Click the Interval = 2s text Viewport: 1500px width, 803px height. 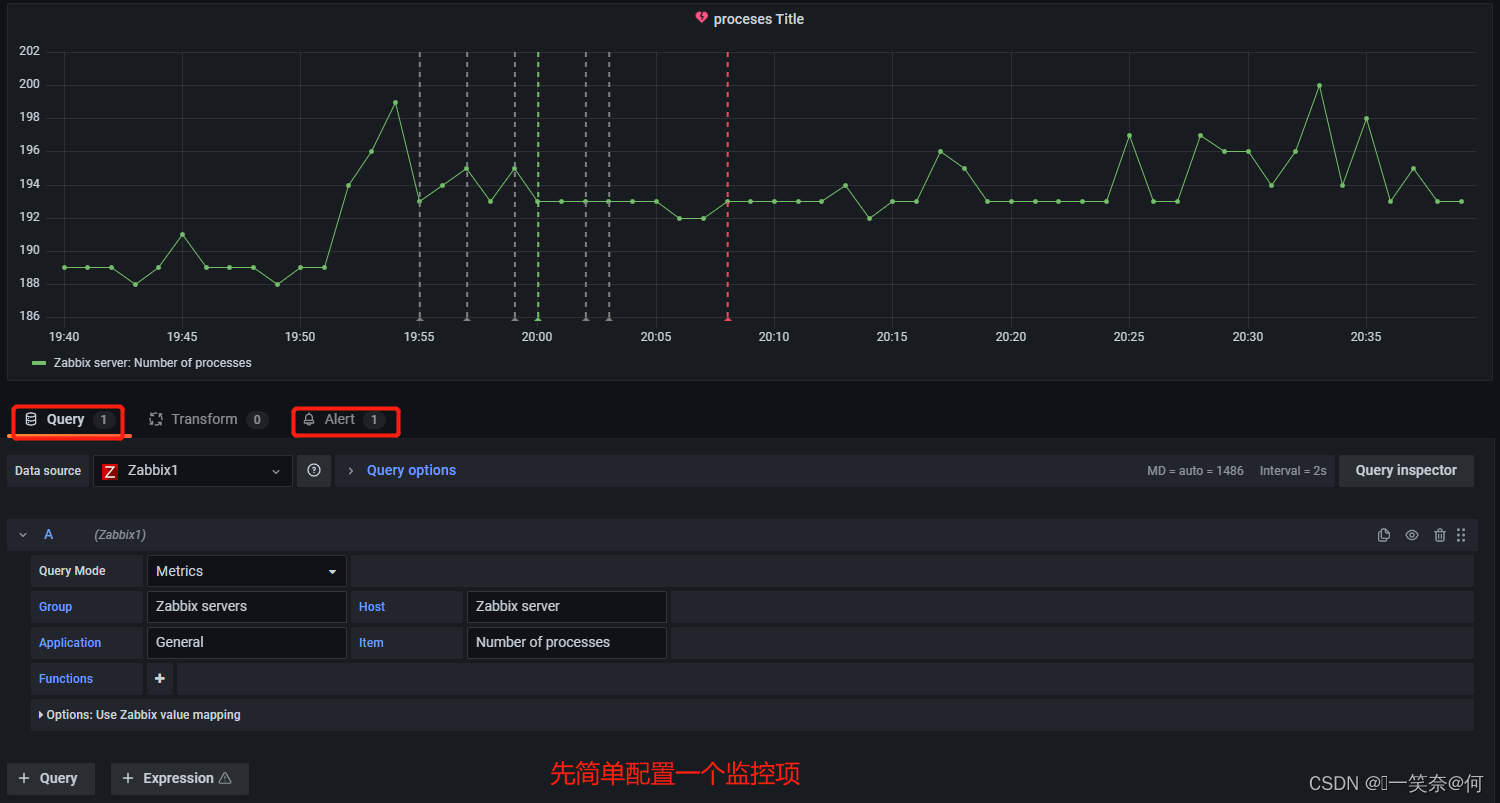[x=1293, y=471]
